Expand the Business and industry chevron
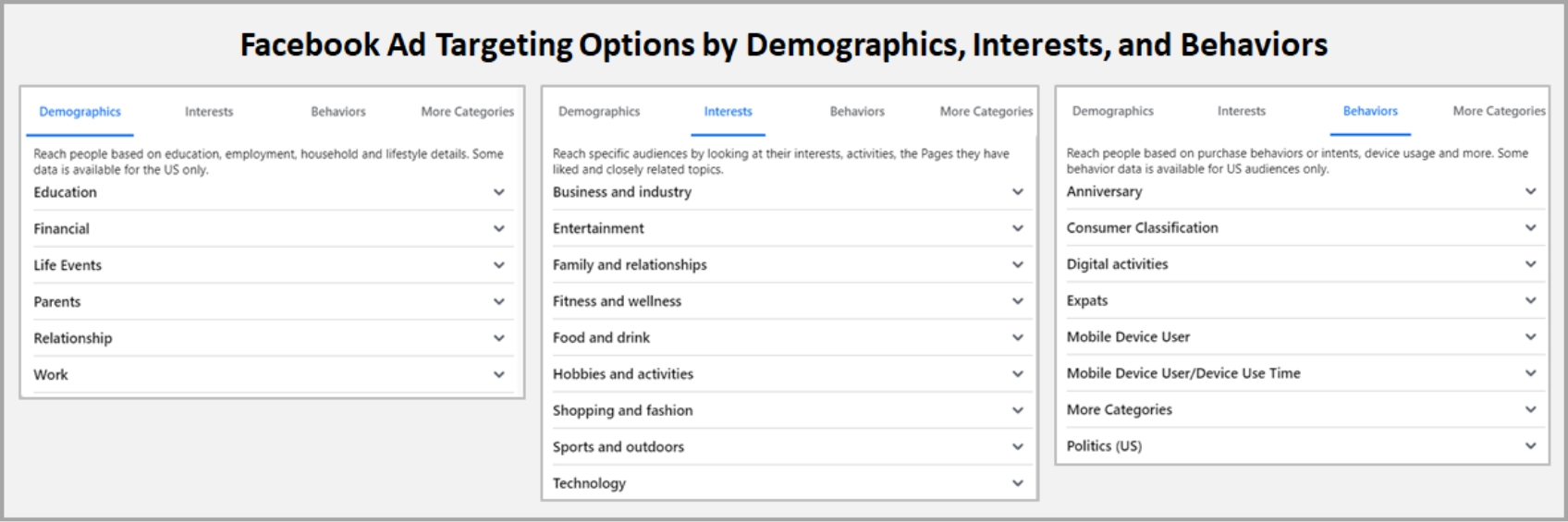 (1018, 192)
